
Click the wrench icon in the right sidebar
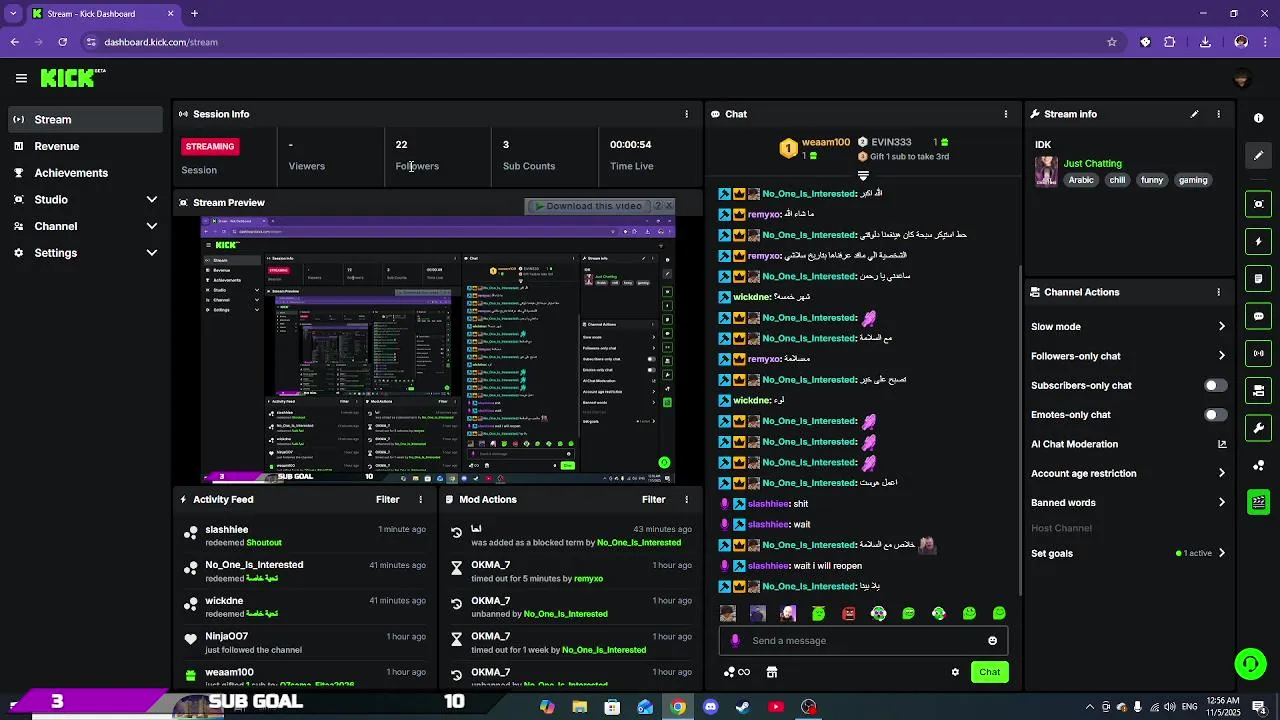pos(1258,428)
